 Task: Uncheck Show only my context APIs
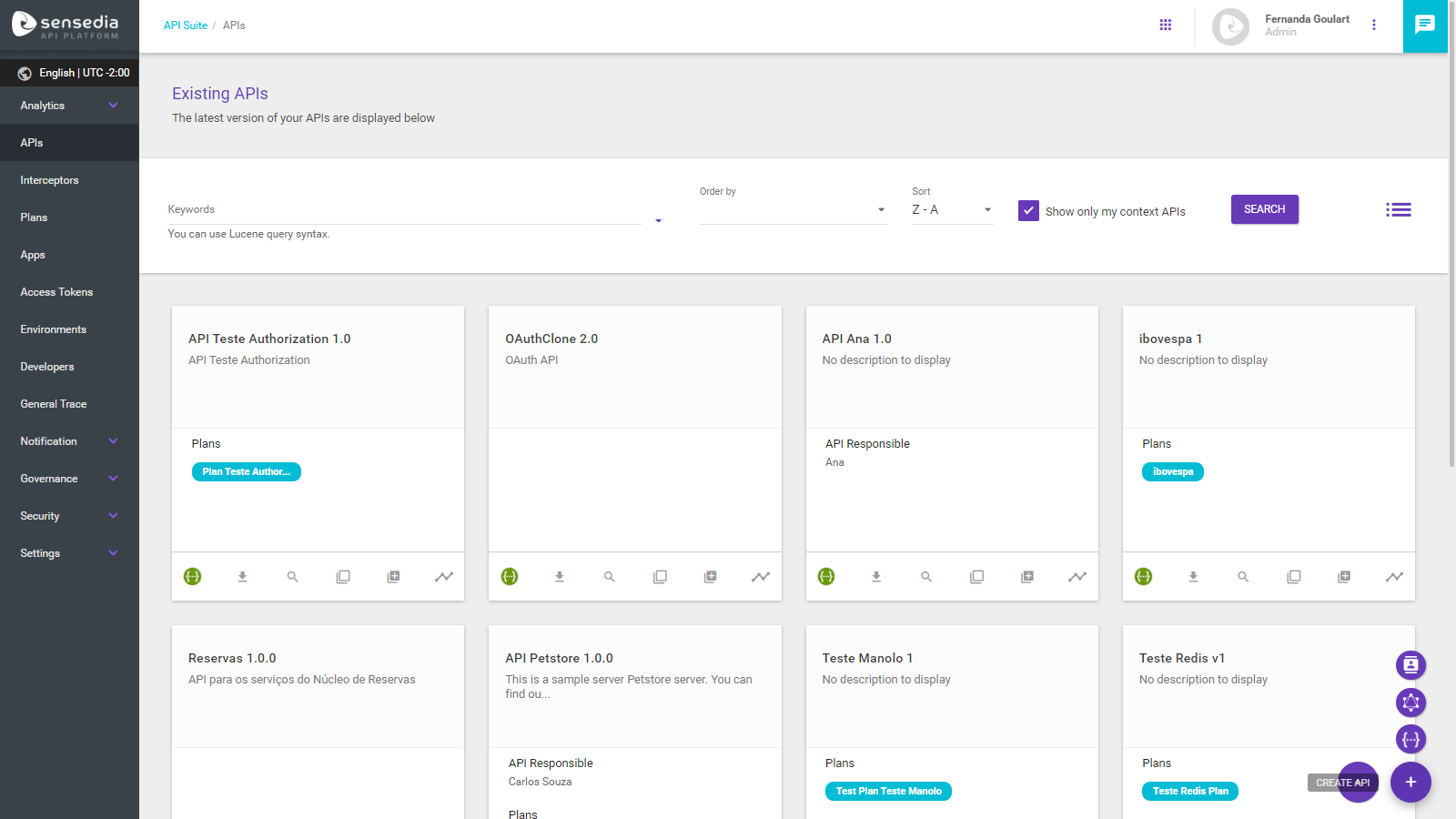point(1028,211)
